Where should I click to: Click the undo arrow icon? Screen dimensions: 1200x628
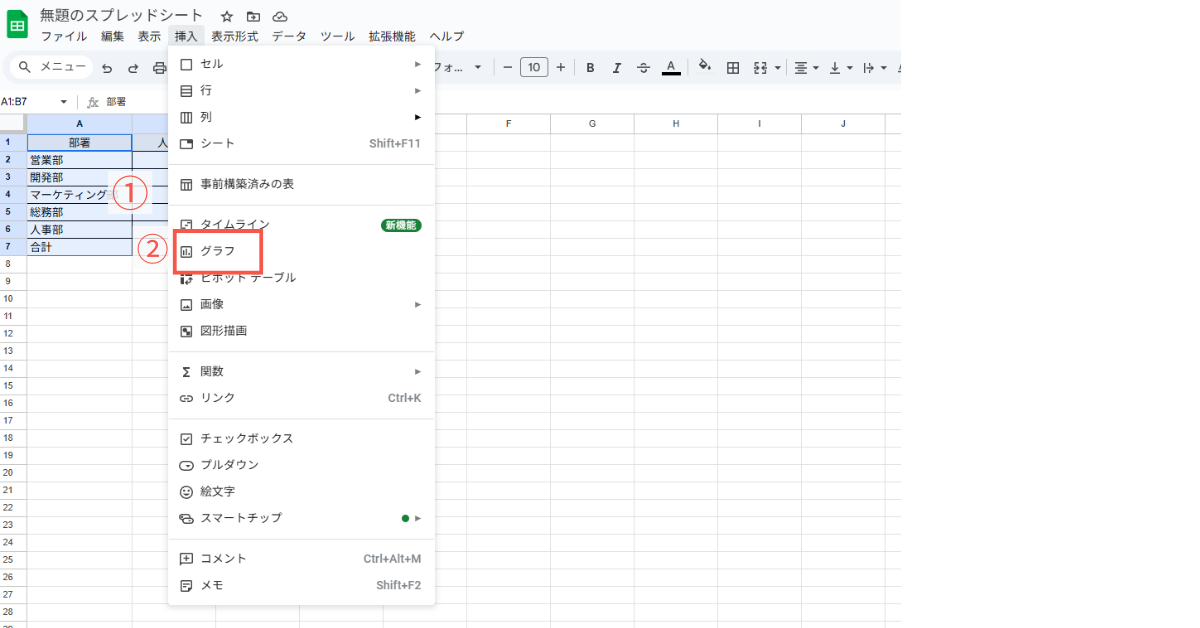(x=107, y=68)
